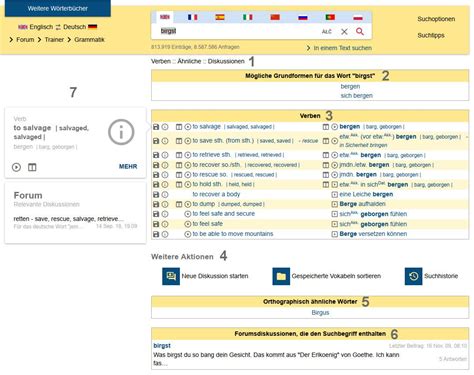This screenshot has height=375, width=474.
Task: Jump to Diskussionen section tab
Action: [226, 61]
